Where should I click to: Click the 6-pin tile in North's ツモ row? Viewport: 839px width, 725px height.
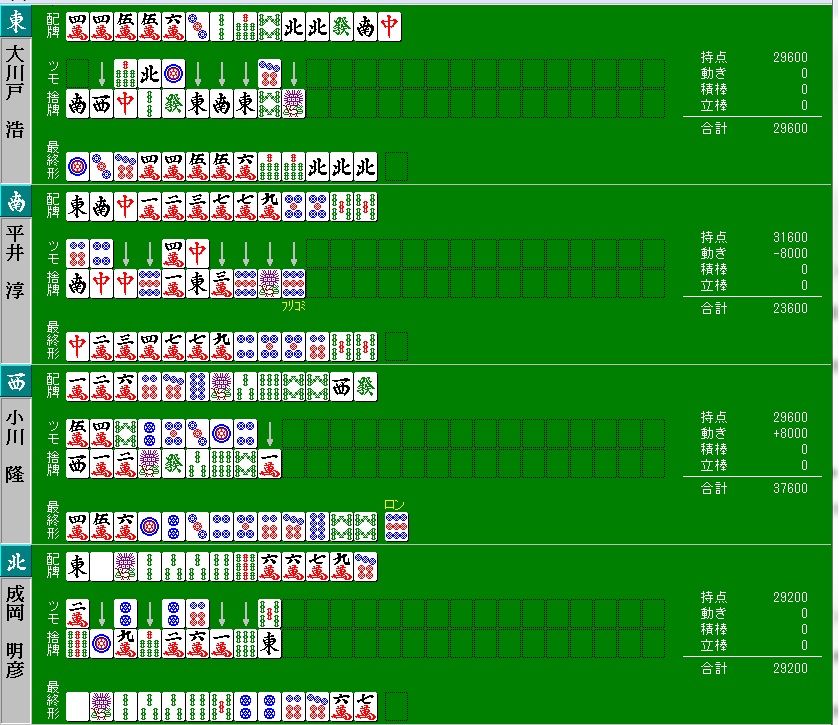(x=197, y=614)
